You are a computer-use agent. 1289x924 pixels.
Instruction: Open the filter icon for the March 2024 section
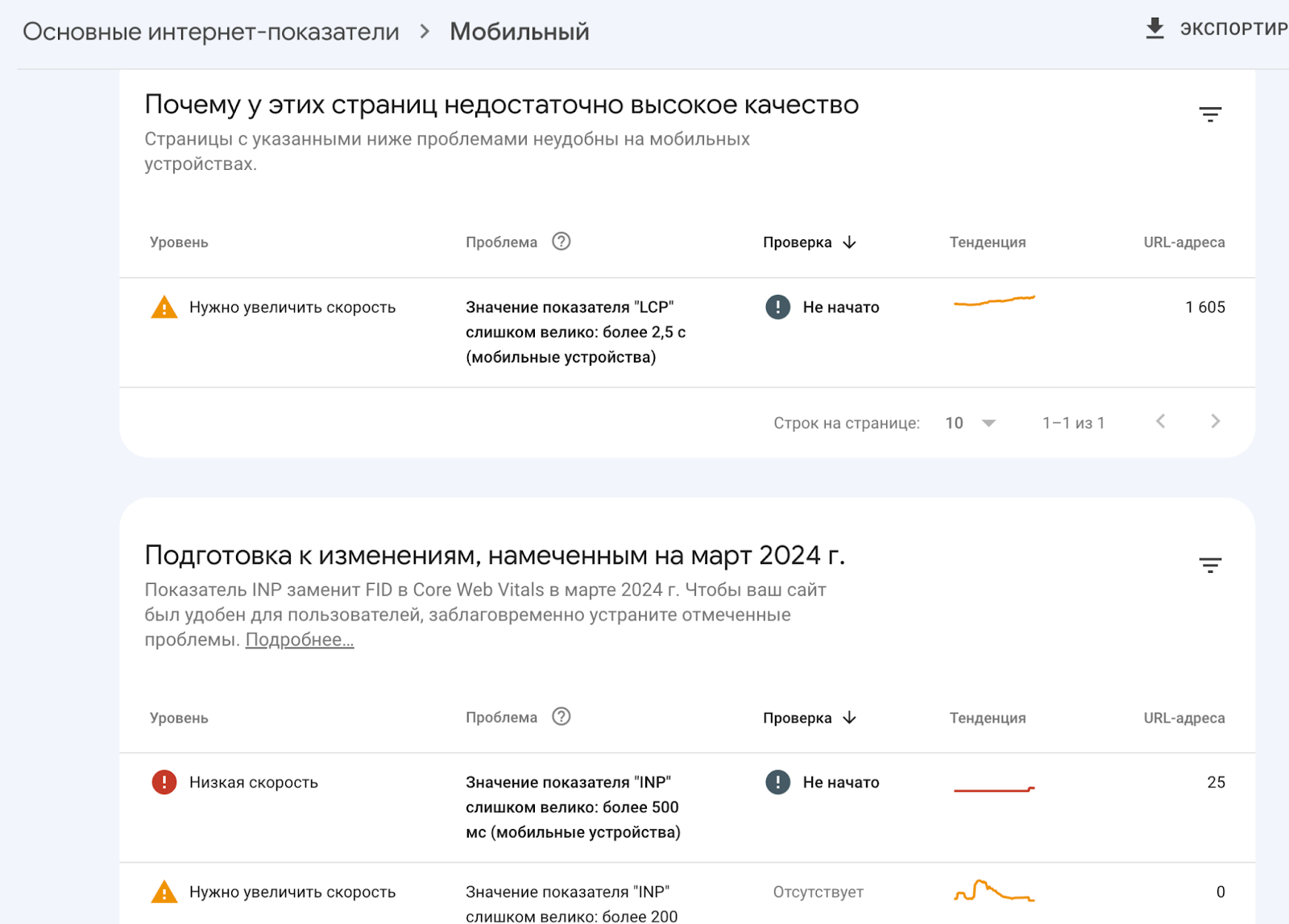tap(1211, 564)
